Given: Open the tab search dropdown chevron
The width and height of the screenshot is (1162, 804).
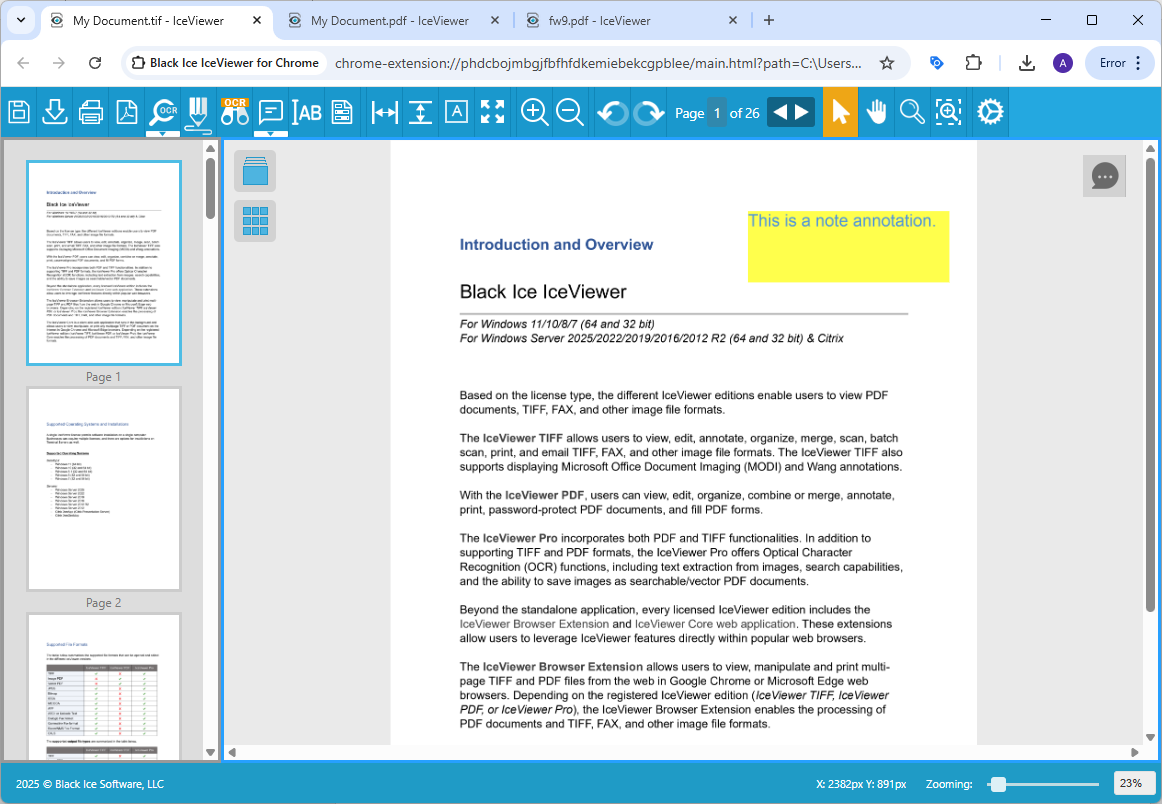Looking at the screenshot, I should [x=21, y=20].
